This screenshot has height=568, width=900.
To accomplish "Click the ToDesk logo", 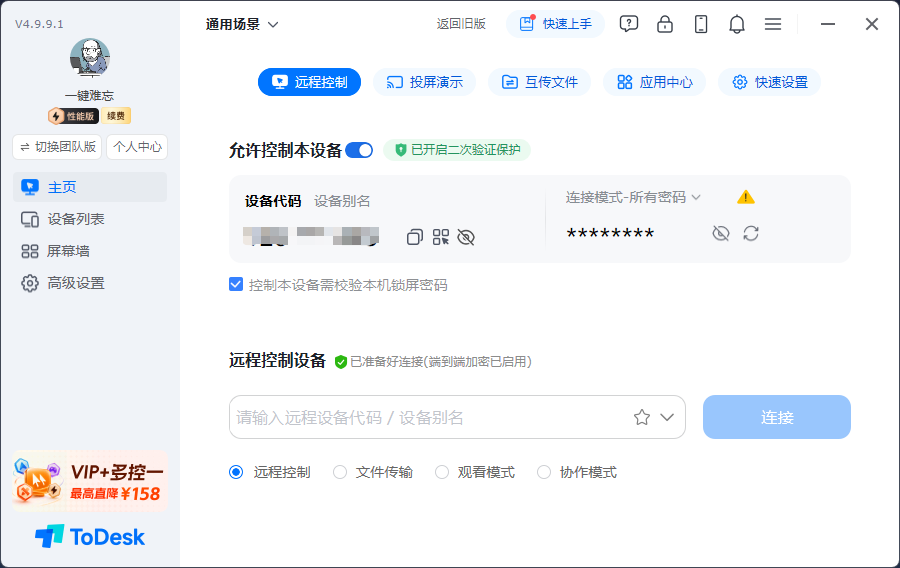I will (90, 536).
